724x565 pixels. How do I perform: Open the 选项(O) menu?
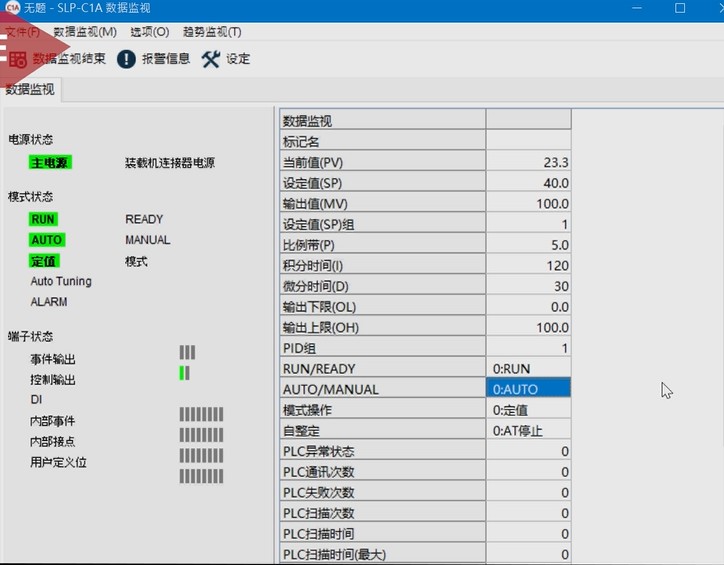tap(149, 32)
